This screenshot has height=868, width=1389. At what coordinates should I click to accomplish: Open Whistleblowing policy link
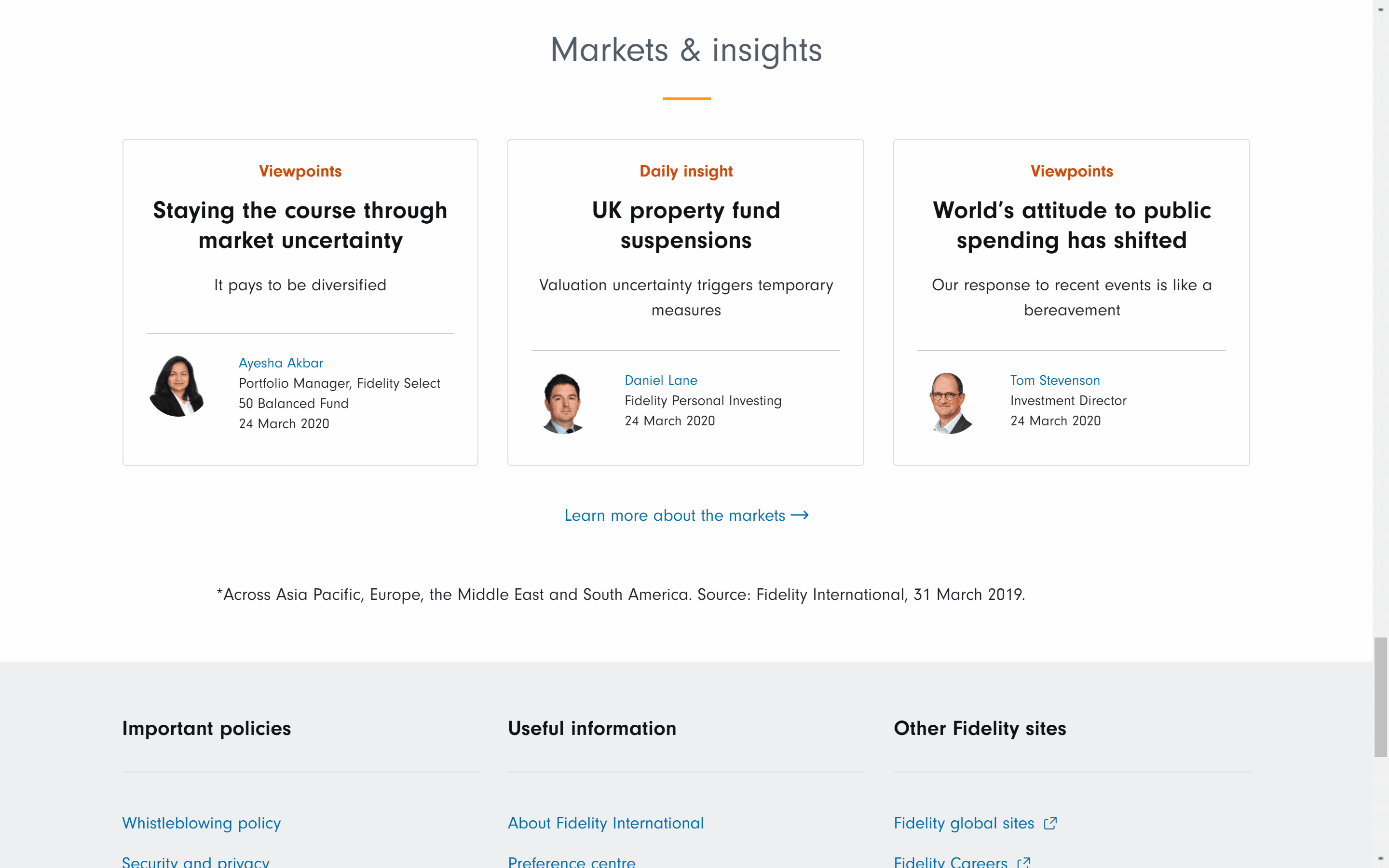point(202,823)
